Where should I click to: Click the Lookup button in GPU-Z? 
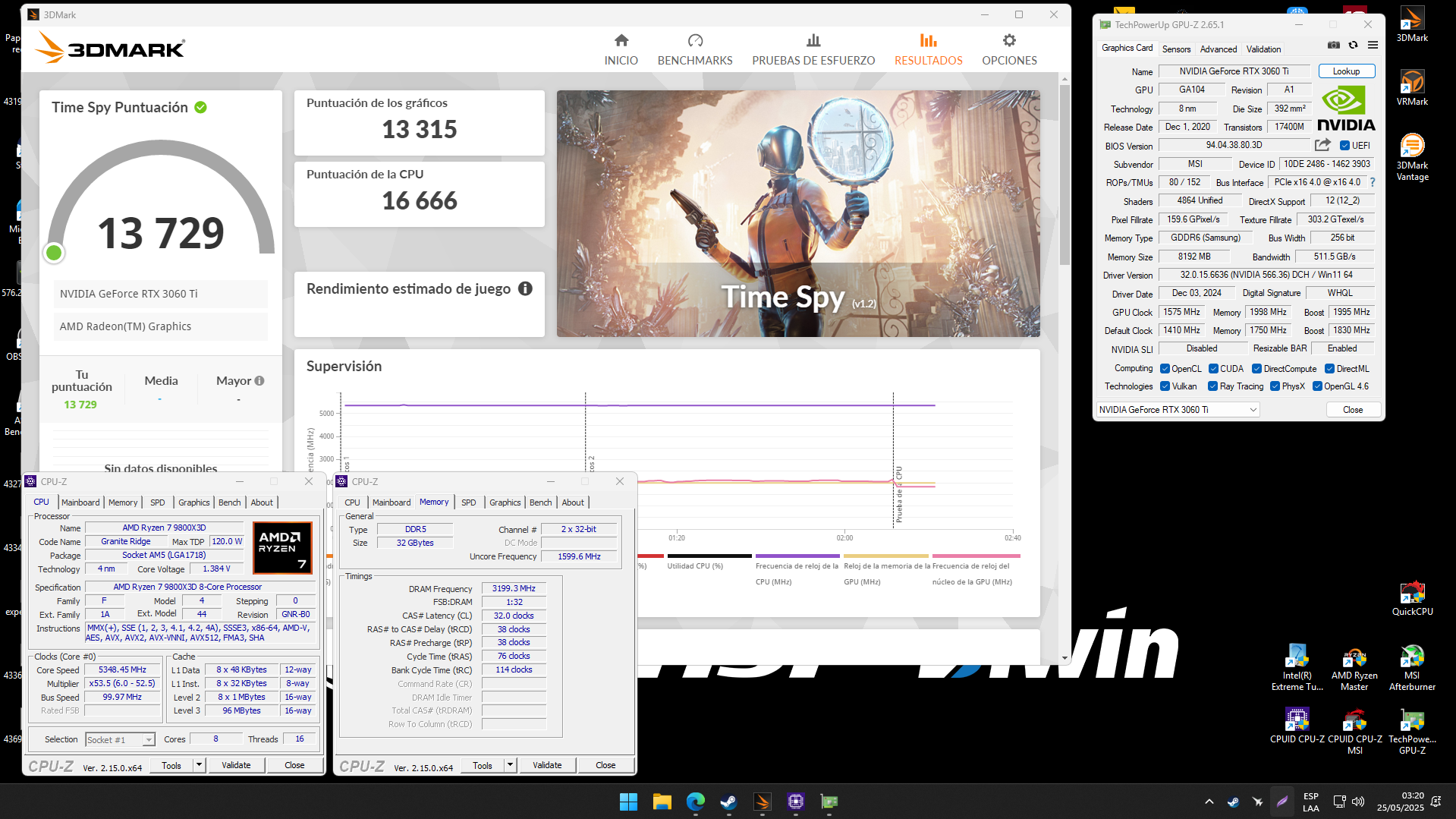point(1346,71)
